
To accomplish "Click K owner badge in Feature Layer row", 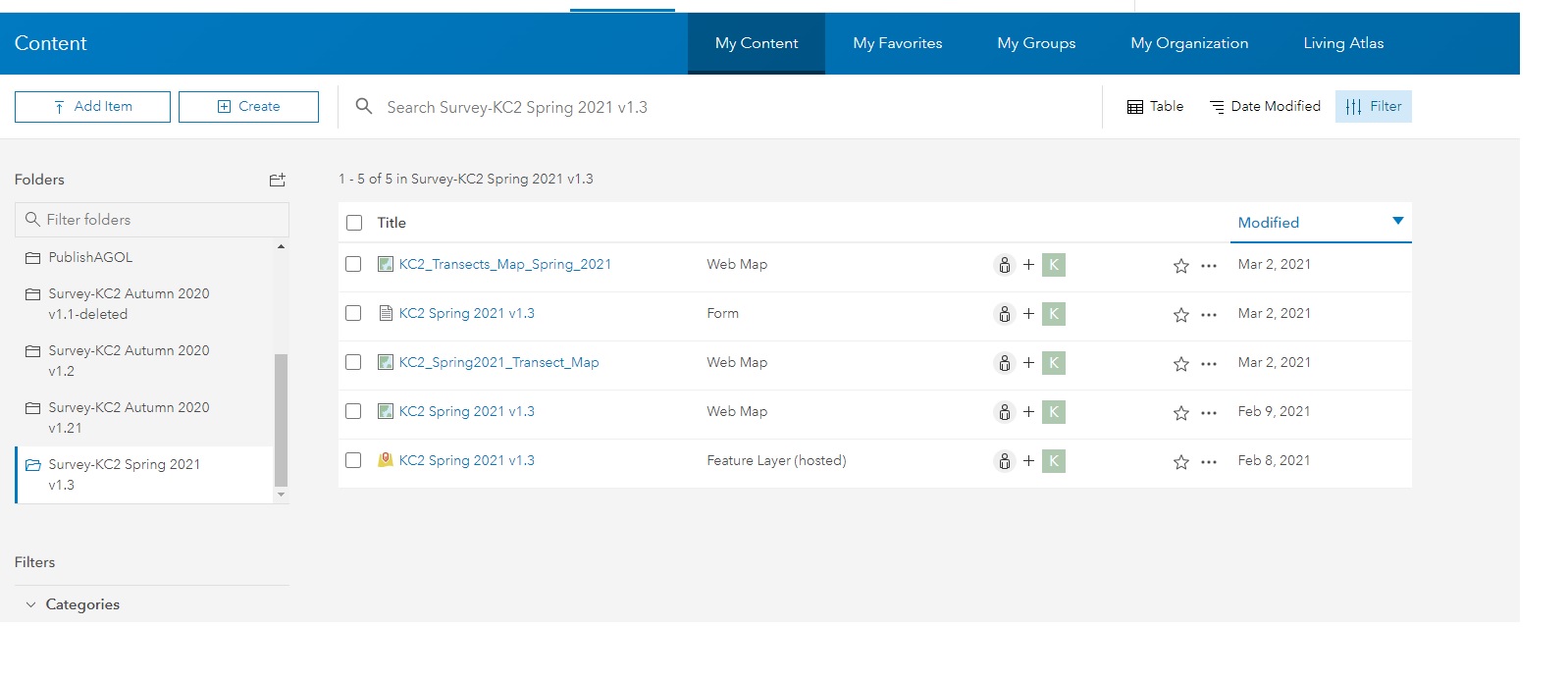I will 1054,461.
